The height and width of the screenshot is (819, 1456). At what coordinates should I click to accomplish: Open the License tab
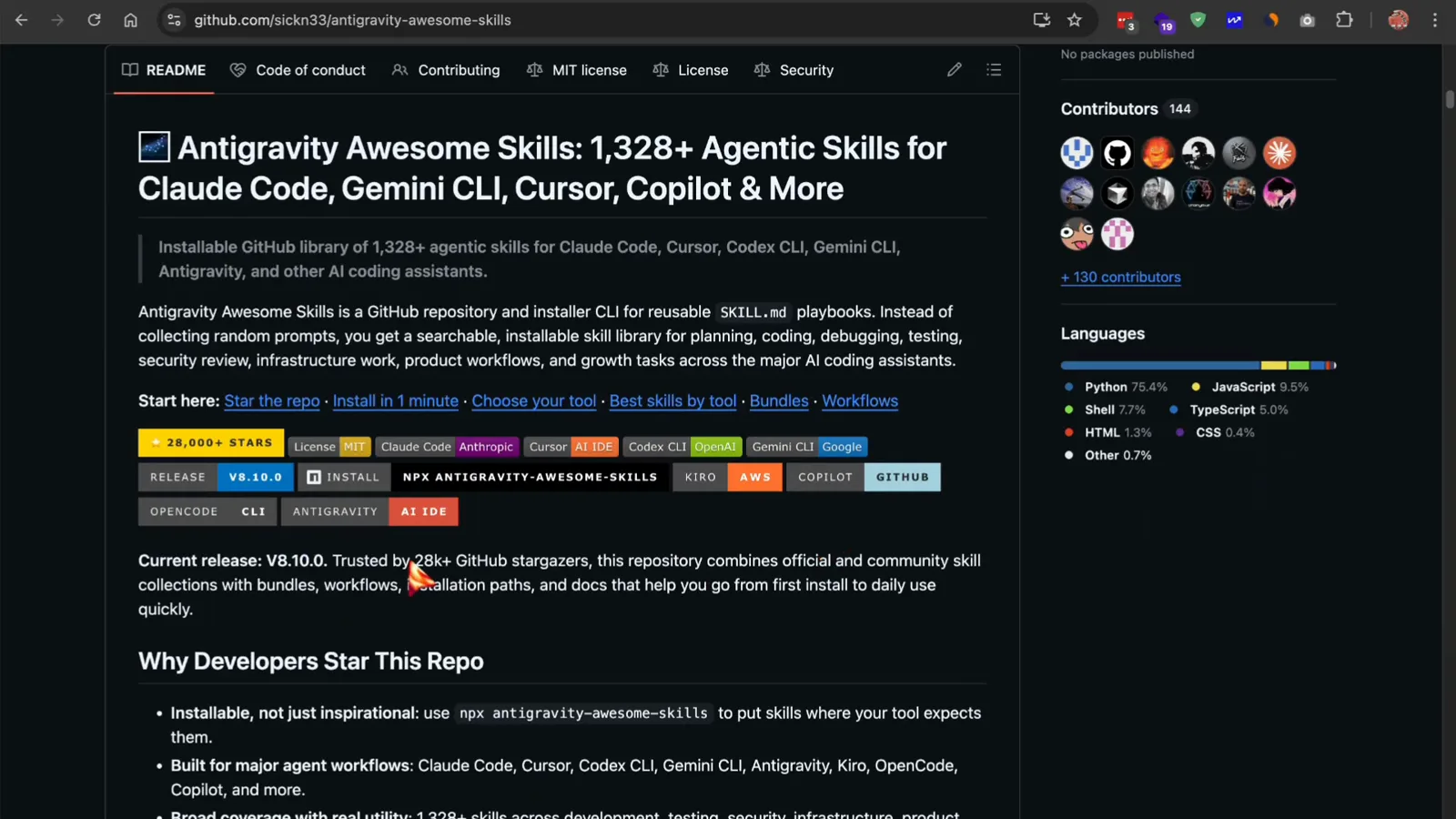(x=691, y=70)
